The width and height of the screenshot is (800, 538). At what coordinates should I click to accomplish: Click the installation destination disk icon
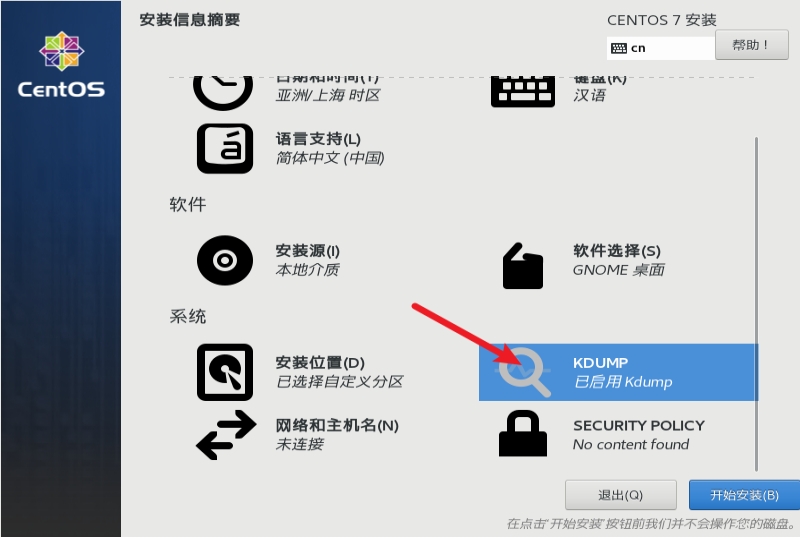(x=225, y=372)
